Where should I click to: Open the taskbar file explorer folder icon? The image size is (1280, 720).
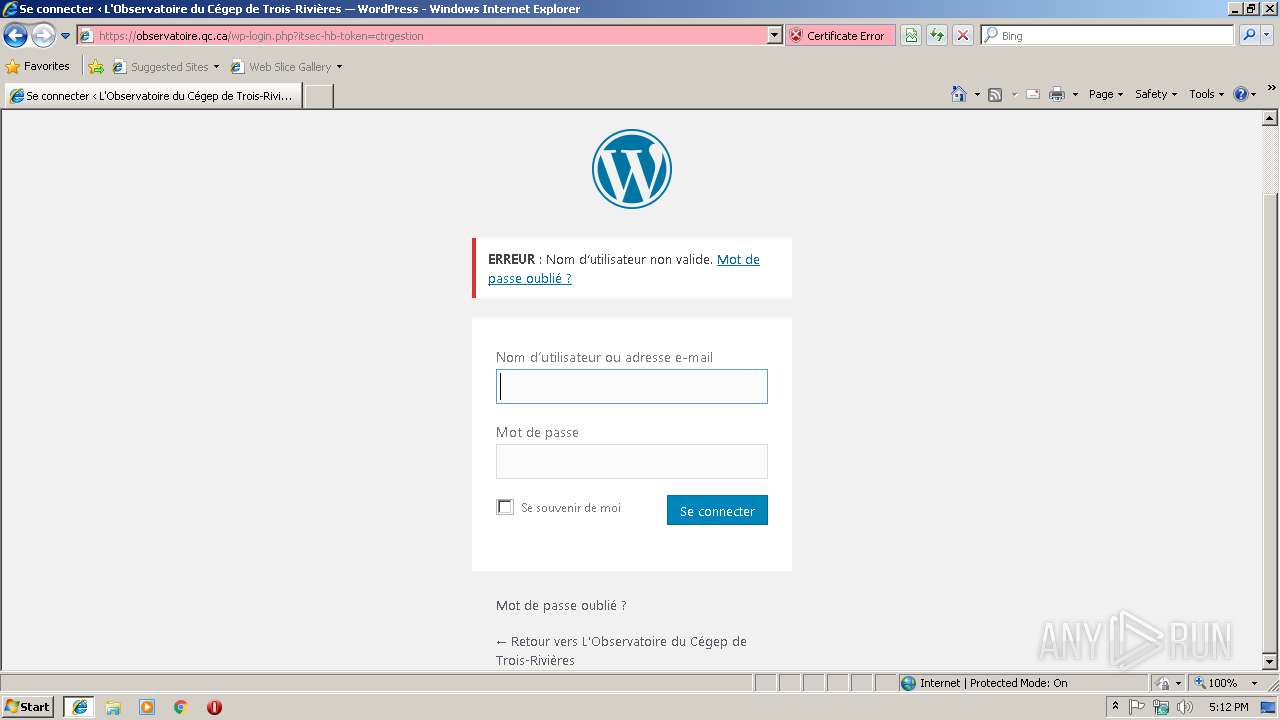click(x=113, y=707)
